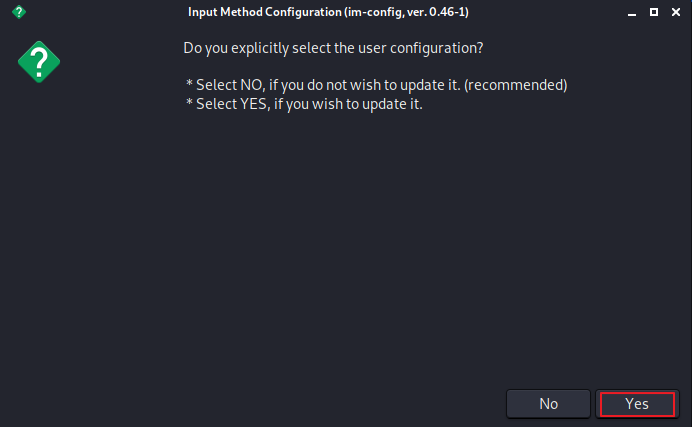The height and width of the screenshot is (427, 692).
Task: Click the "(recommended)" word
Action: click(x=520, y=84)
